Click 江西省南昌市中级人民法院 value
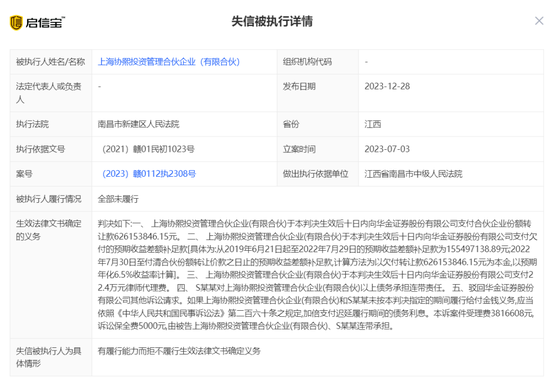This screenshot has height=380, width=550. tap(414, 174)
